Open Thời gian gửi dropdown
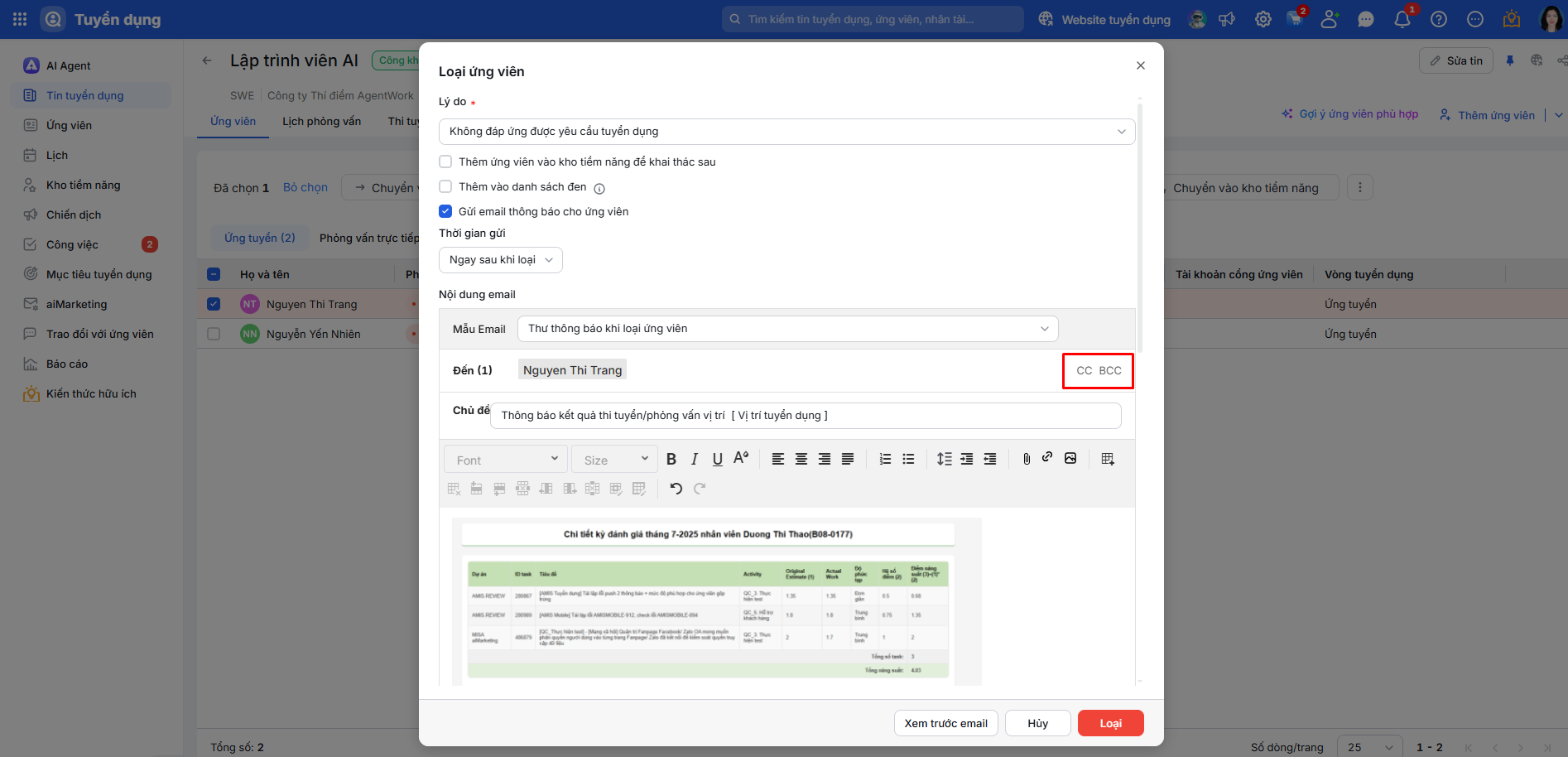The height and width of the screenshot is (757, 1568). click(x=501, y=260)
